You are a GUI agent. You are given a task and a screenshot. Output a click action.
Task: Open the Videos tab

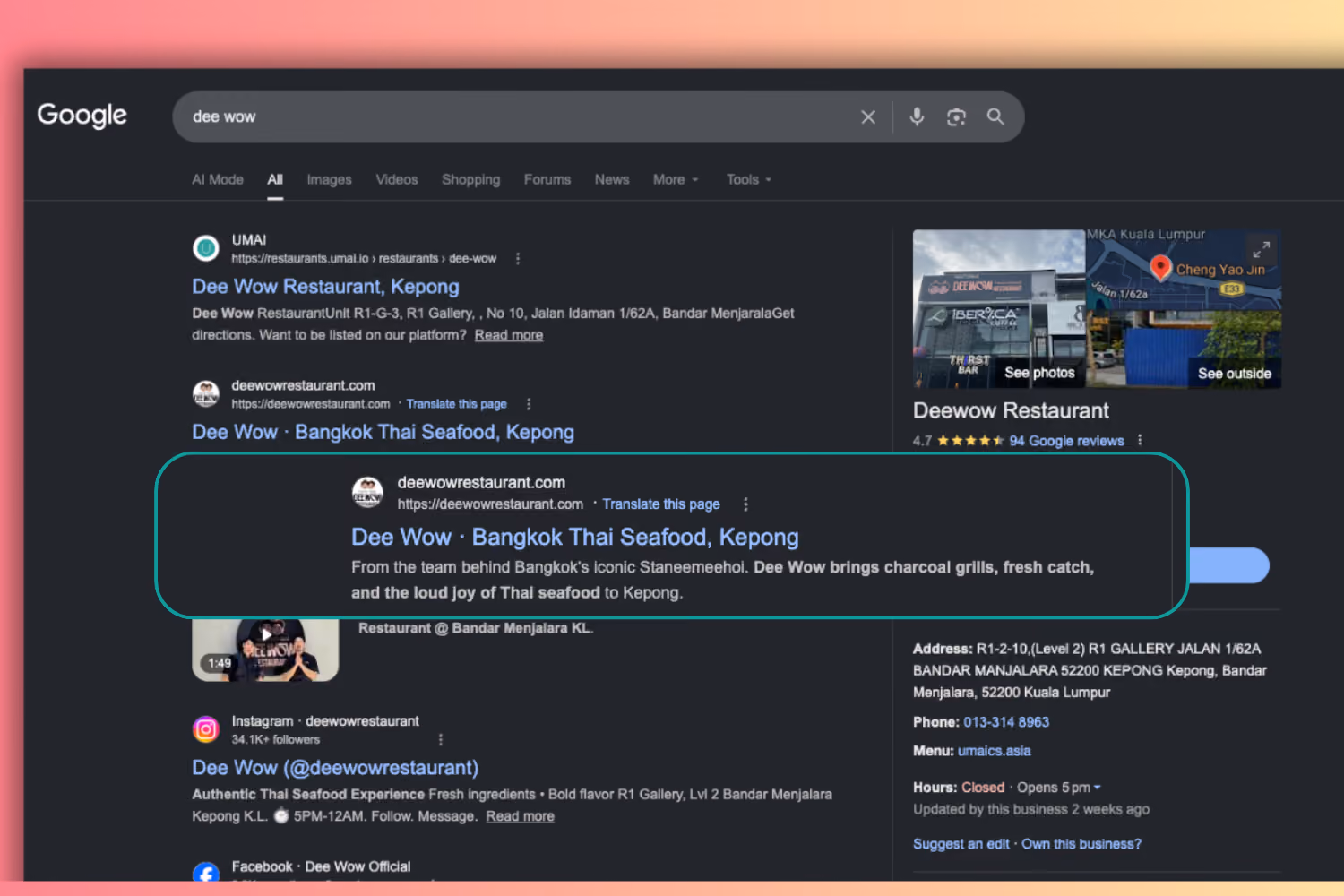397,179
